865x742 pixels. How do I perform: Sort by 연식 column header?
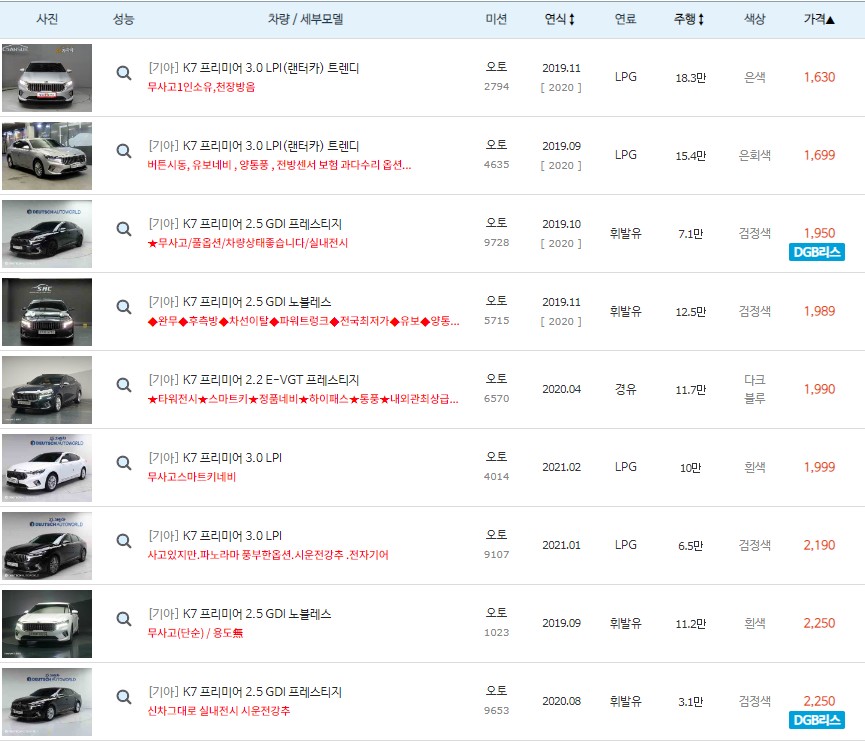pos(559,19)
